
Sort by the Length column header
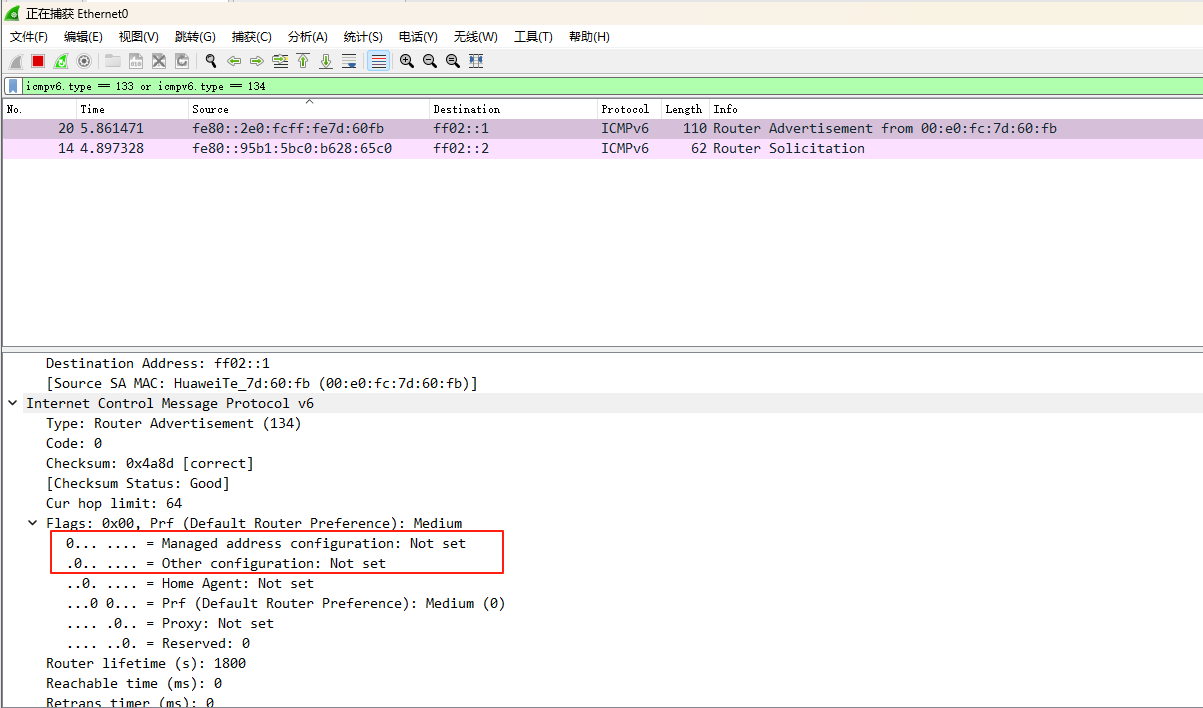click(x=685, y=109)
